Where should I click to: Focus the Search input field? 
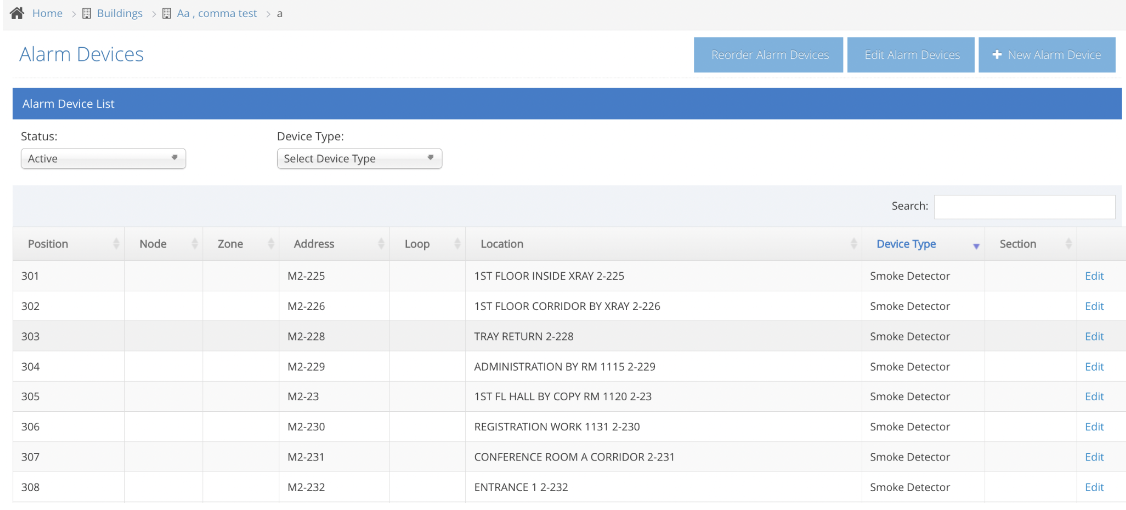click(1025, 206)
